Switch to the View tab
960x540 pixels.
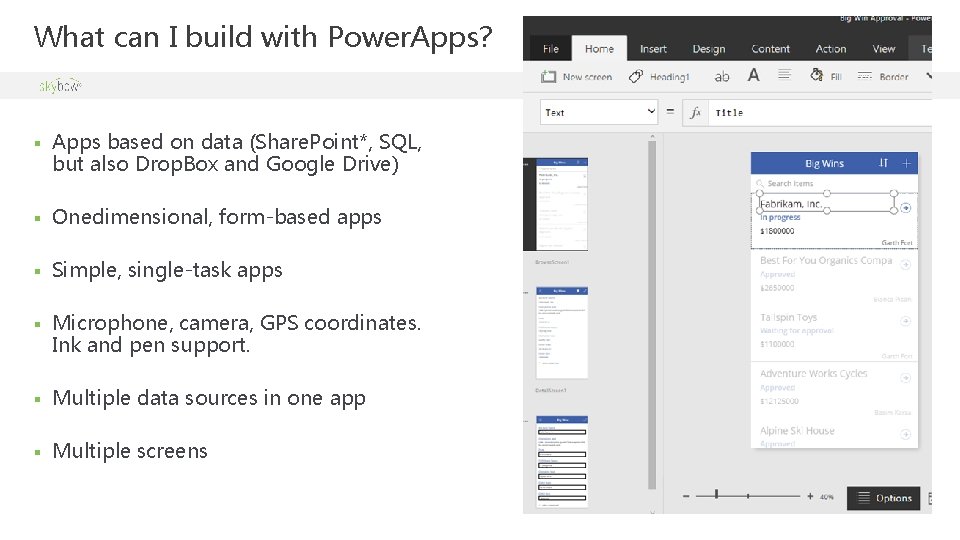tap(883, 49)
